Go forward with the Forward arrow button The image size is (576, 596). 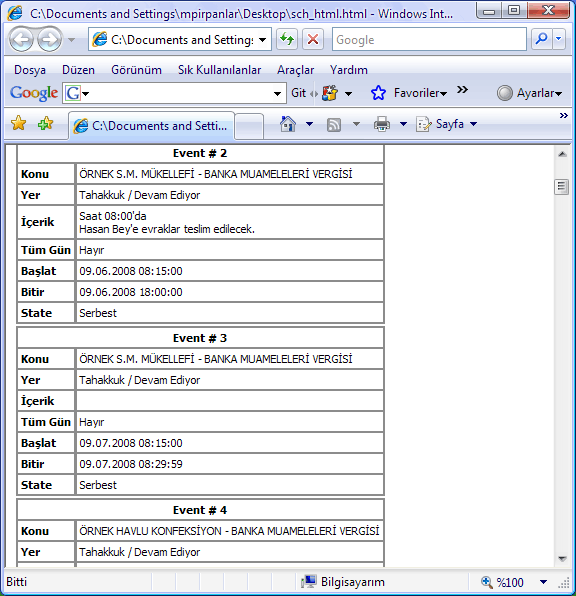49,39
